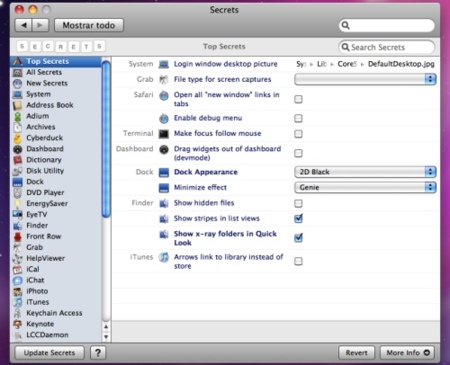The height and width of the screenshot is (365, 450).
Task: Enable Drag widgets out of dashboard checkbox
Action: 298,153
